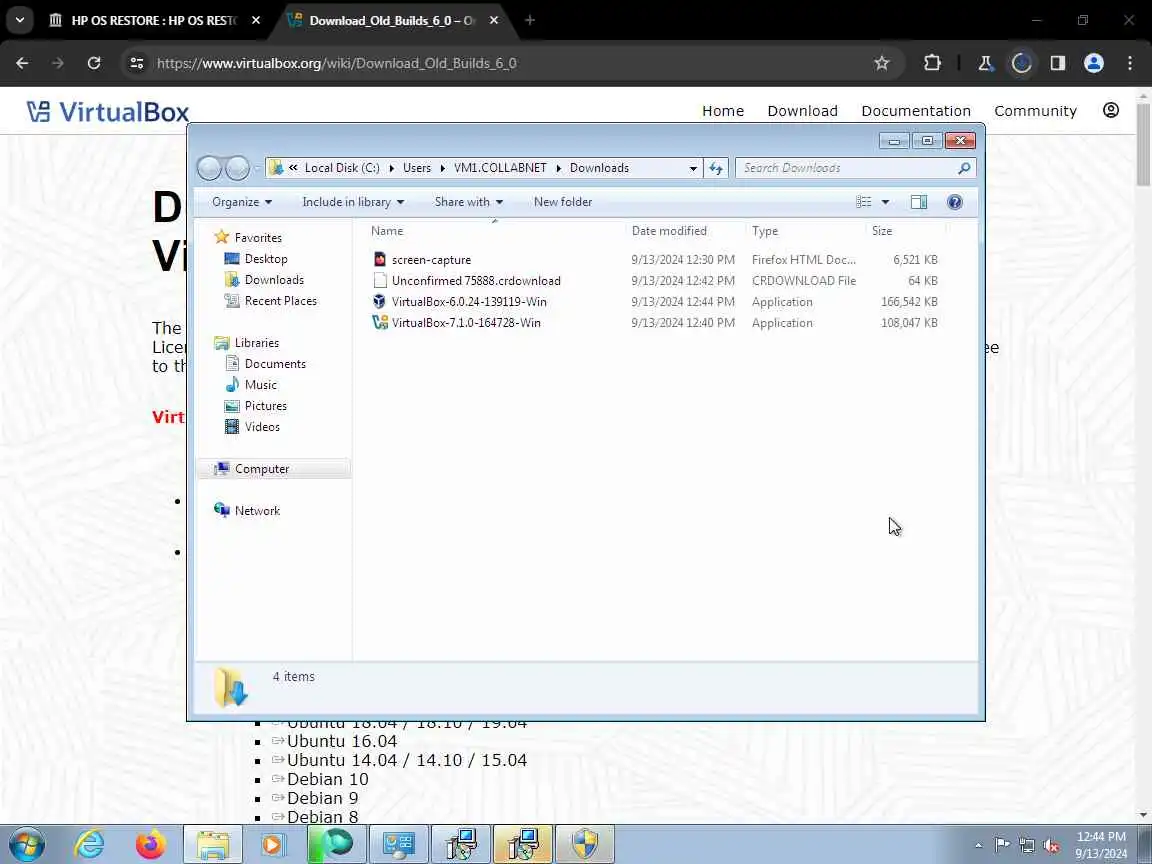Create a New folder
This screenshot has height=864, width=1152.
[x=563, y=202]
